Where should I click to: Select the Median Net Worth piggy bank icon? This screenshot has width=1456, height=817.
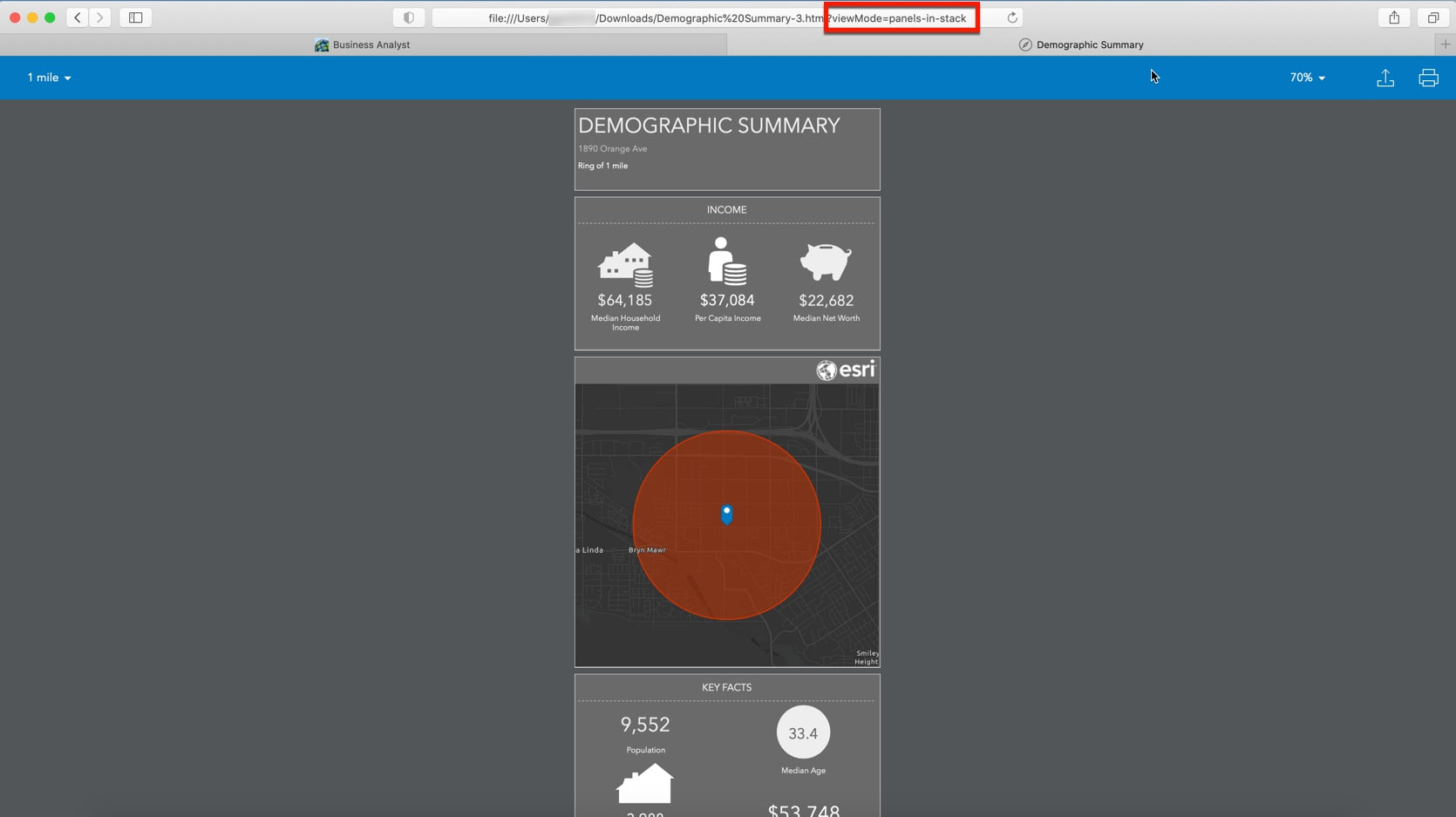pos(826,262)
